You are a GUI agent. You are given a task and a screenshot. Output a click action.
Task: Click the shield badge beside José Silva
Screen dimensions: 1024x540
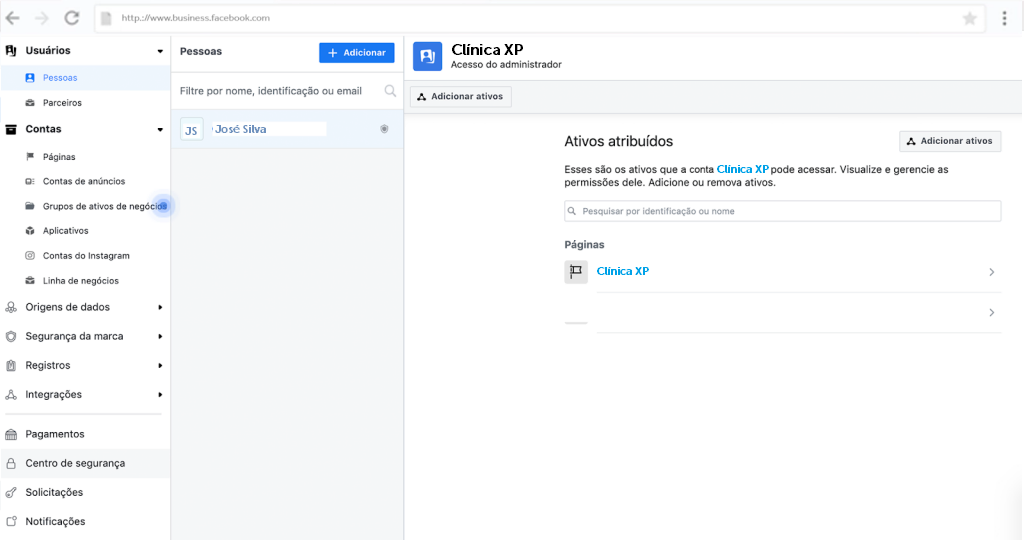[384, 129]
